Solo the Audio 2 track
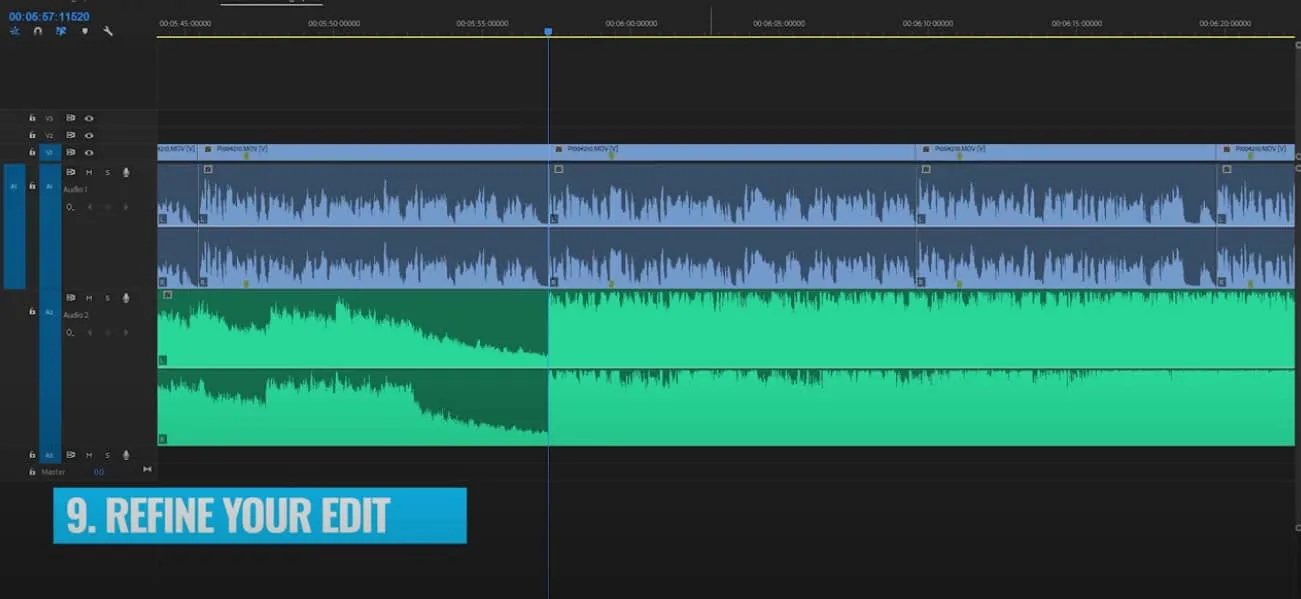This screenshot has height=599, width=1301. point(107,298)
